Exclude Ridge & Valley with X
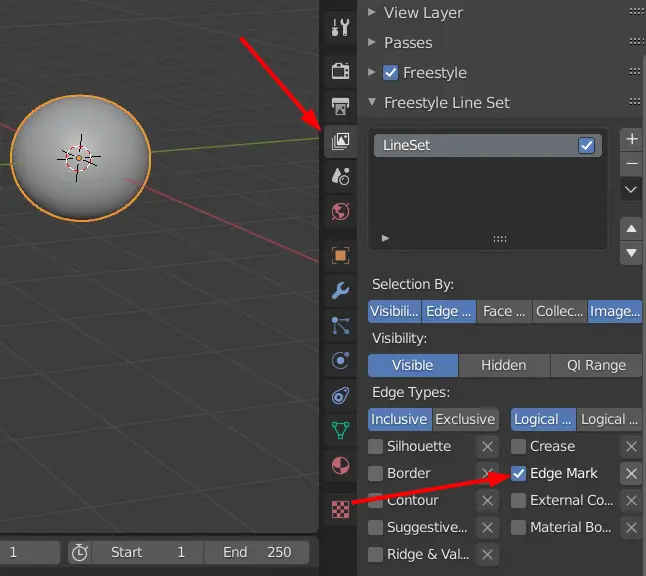 (x=487, y=555)
